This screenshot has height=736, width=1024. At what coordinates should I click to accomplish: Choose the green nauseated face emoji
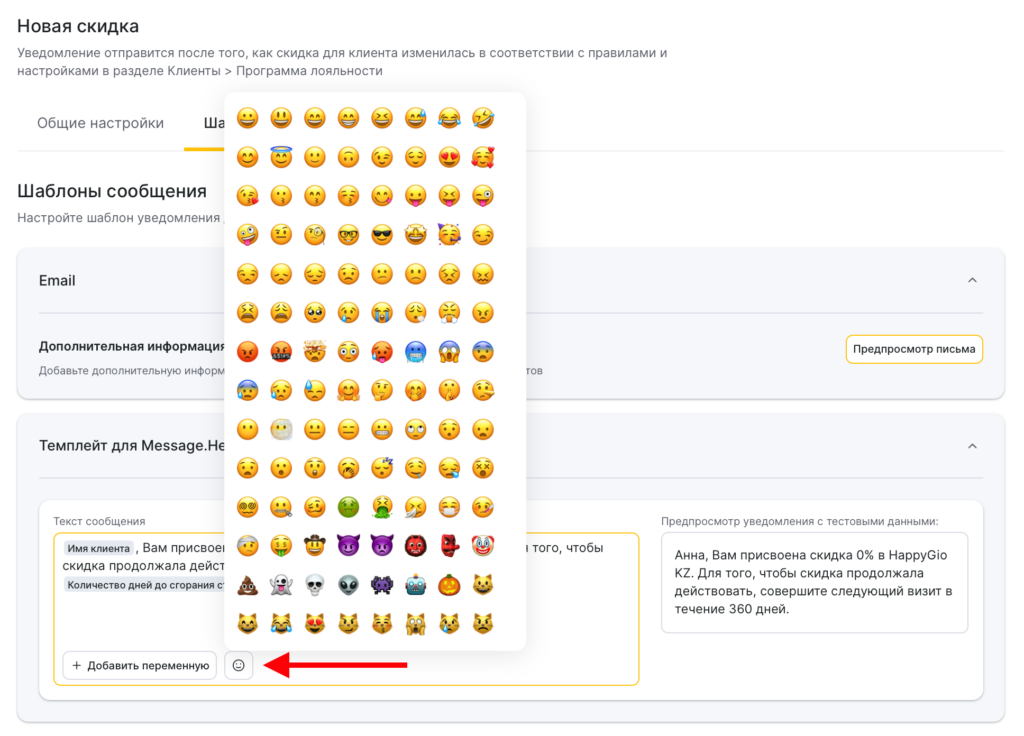[x=348, y=508]
